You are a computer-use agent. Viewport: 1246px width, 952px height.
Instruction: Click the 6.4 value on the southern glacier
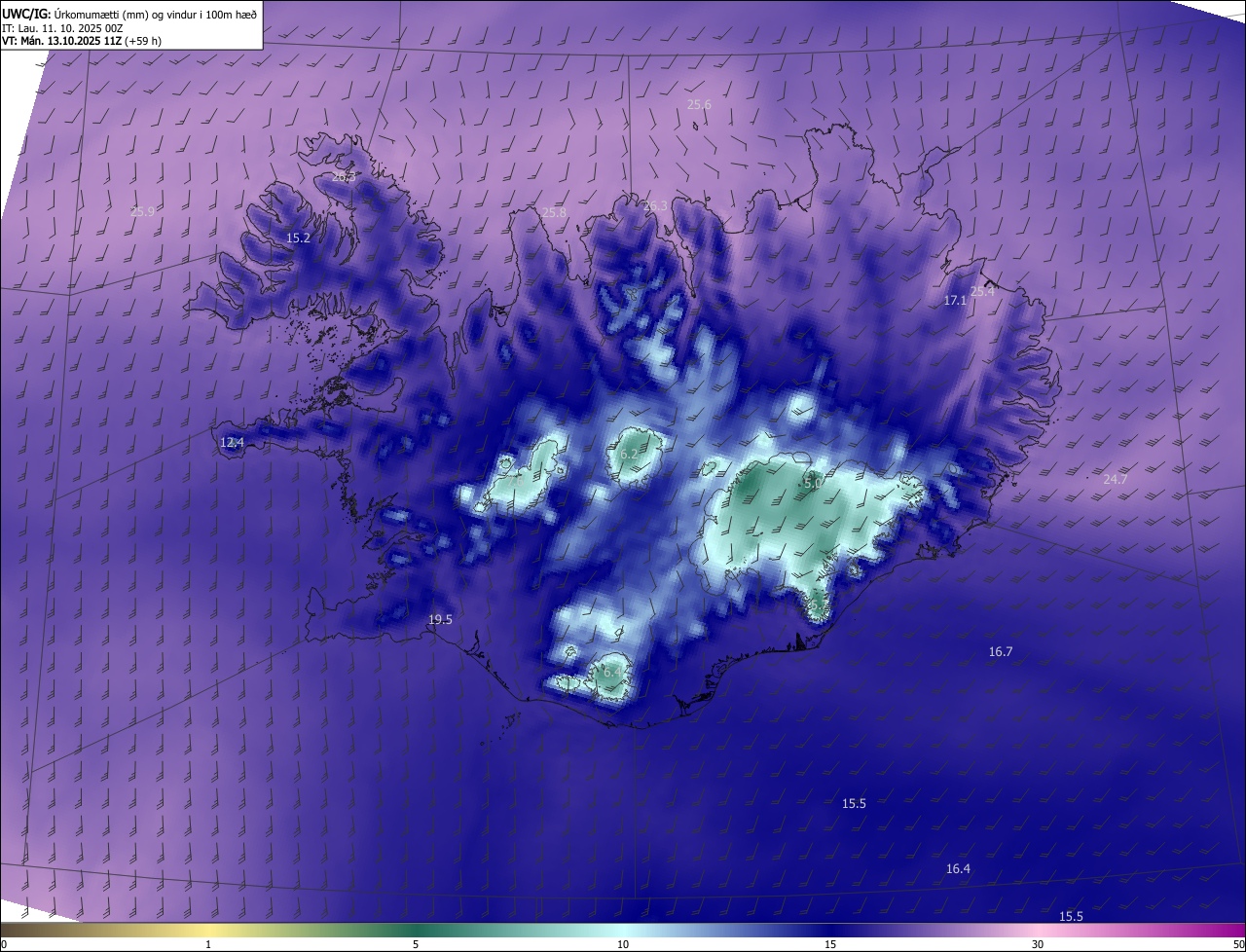pos(612,672)
